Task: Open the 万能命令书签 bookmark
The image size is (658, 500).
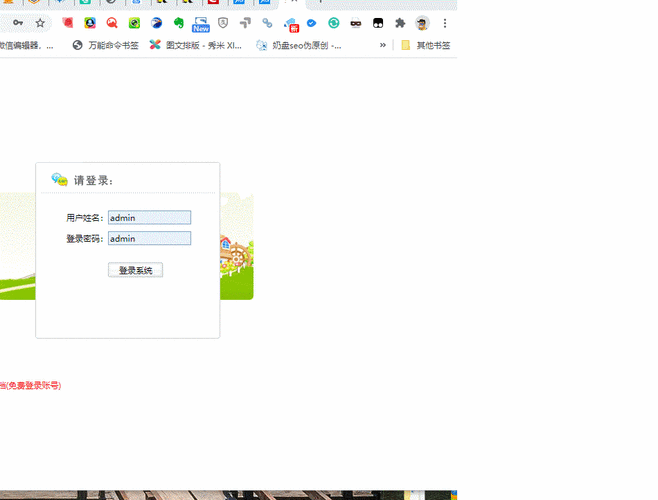Action: click(106, 45)
